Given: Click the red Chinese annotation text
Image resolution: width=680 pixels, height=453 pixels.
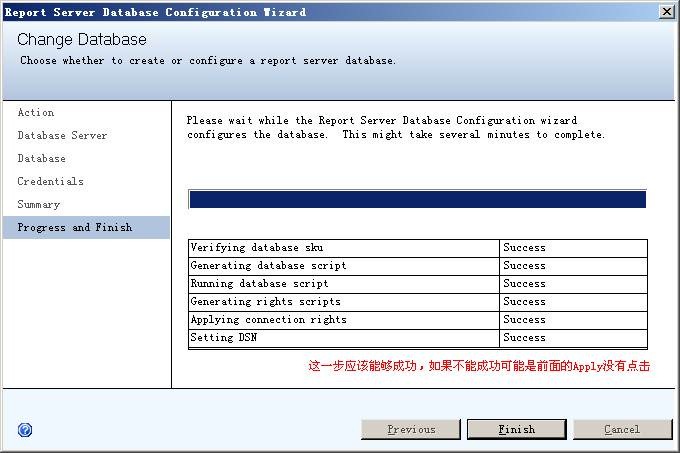Looking at the screenshot, I should click(478, 366).
